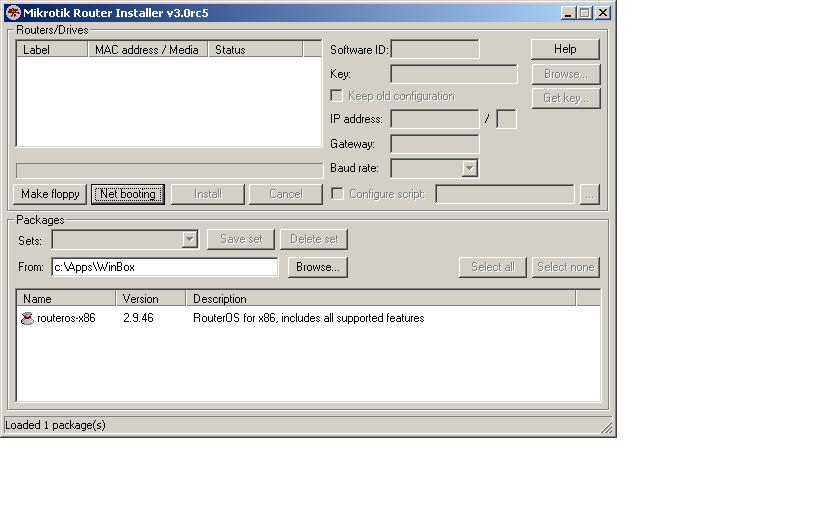Select the routeros-x86 package name
840x525 pixels.
(66, 318)
